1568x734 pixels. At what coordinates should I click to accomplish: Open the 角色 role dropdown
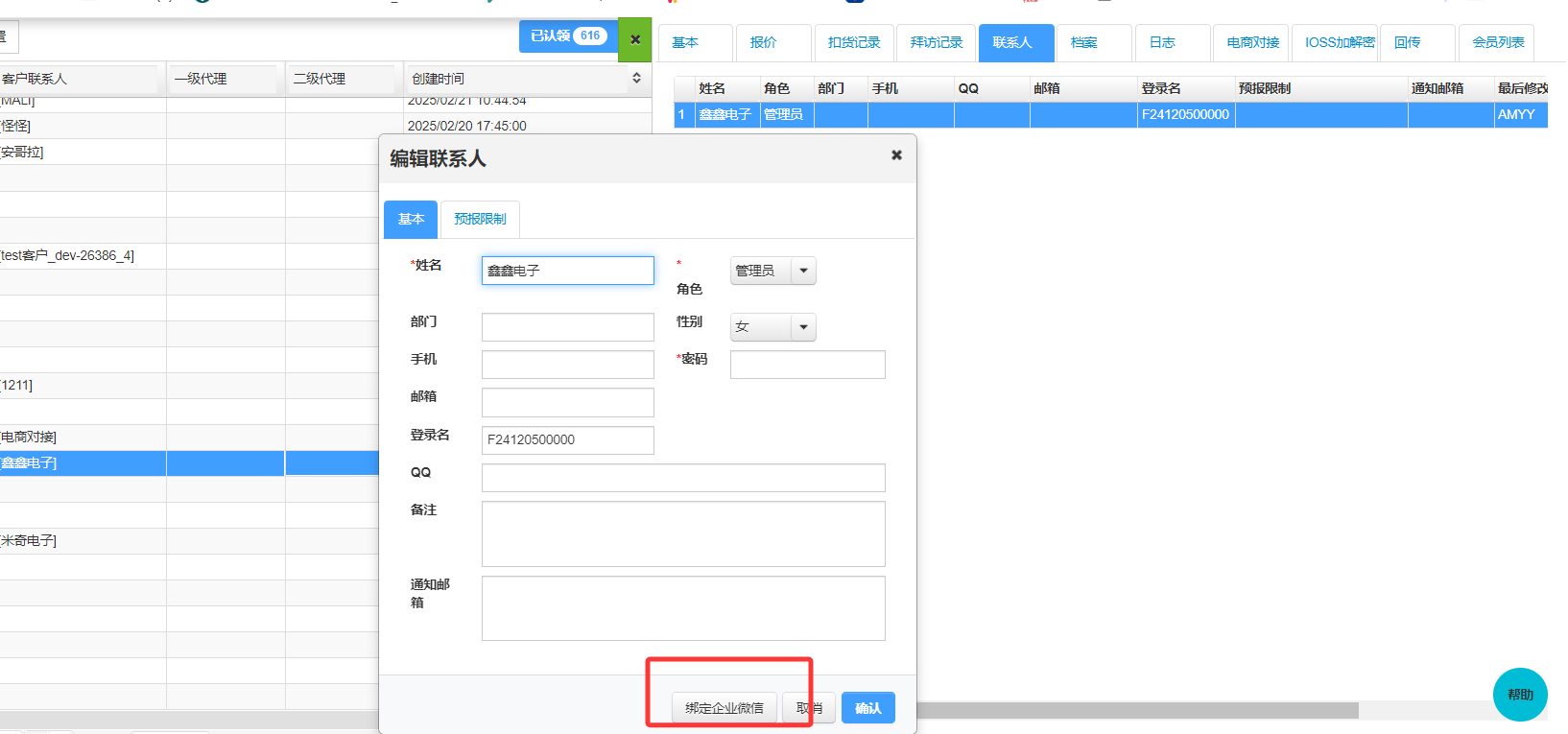[803, 272]
